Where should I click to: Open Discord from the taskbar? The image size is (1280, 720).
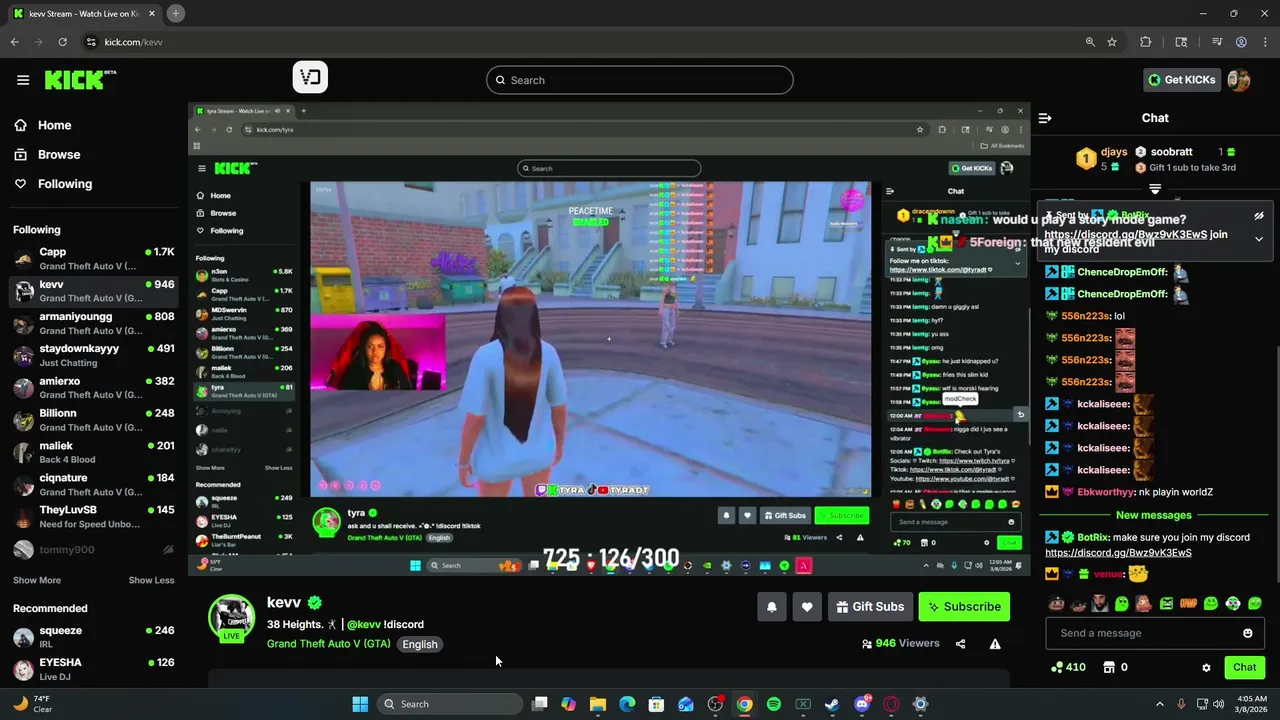862,704
